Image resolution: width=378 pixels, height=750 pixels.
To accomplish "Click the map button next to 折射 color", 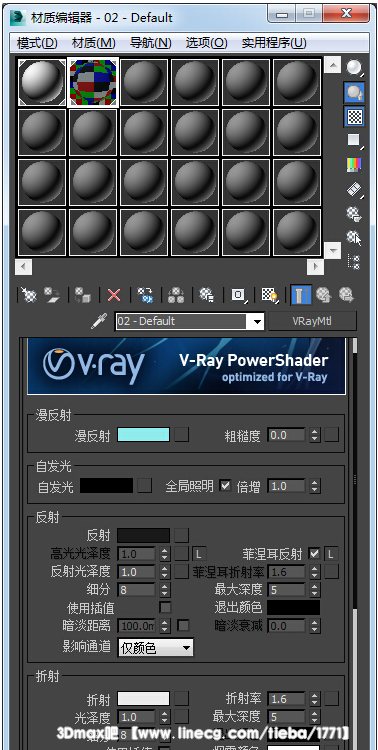I will click(181, 699).
